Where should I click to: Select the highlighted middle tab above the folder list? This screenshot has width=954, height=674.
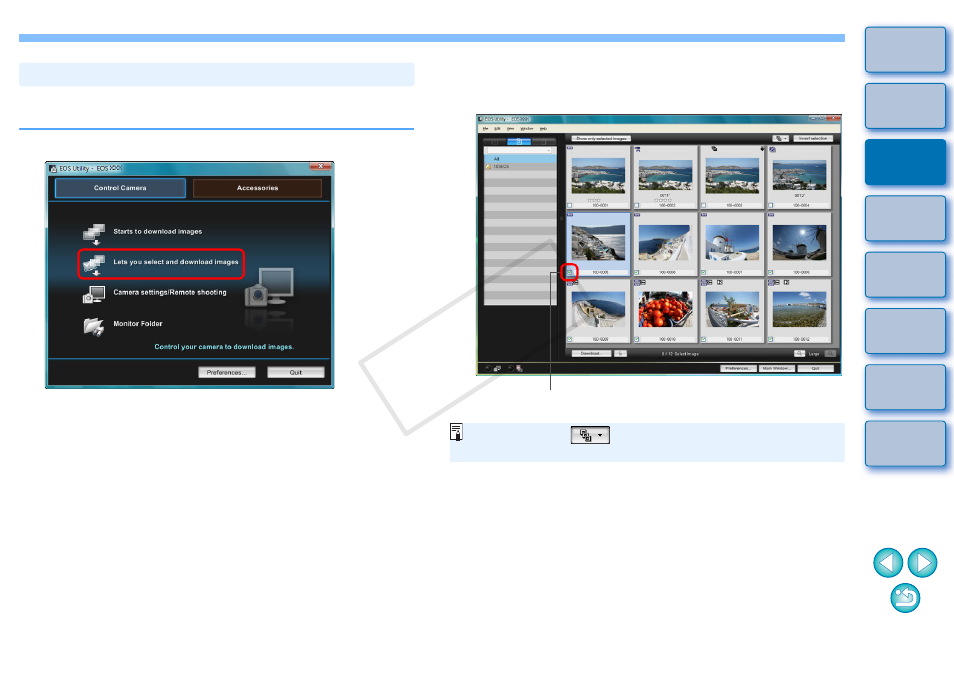coord(519,142)
